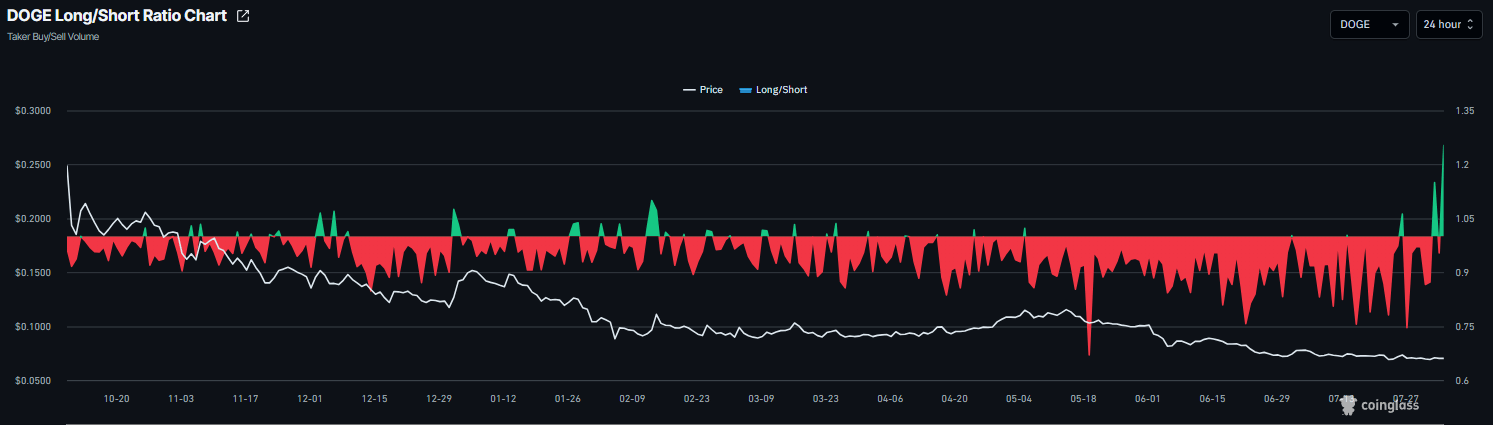Open the 24 hour interval selector

(x=1449, y=25)
